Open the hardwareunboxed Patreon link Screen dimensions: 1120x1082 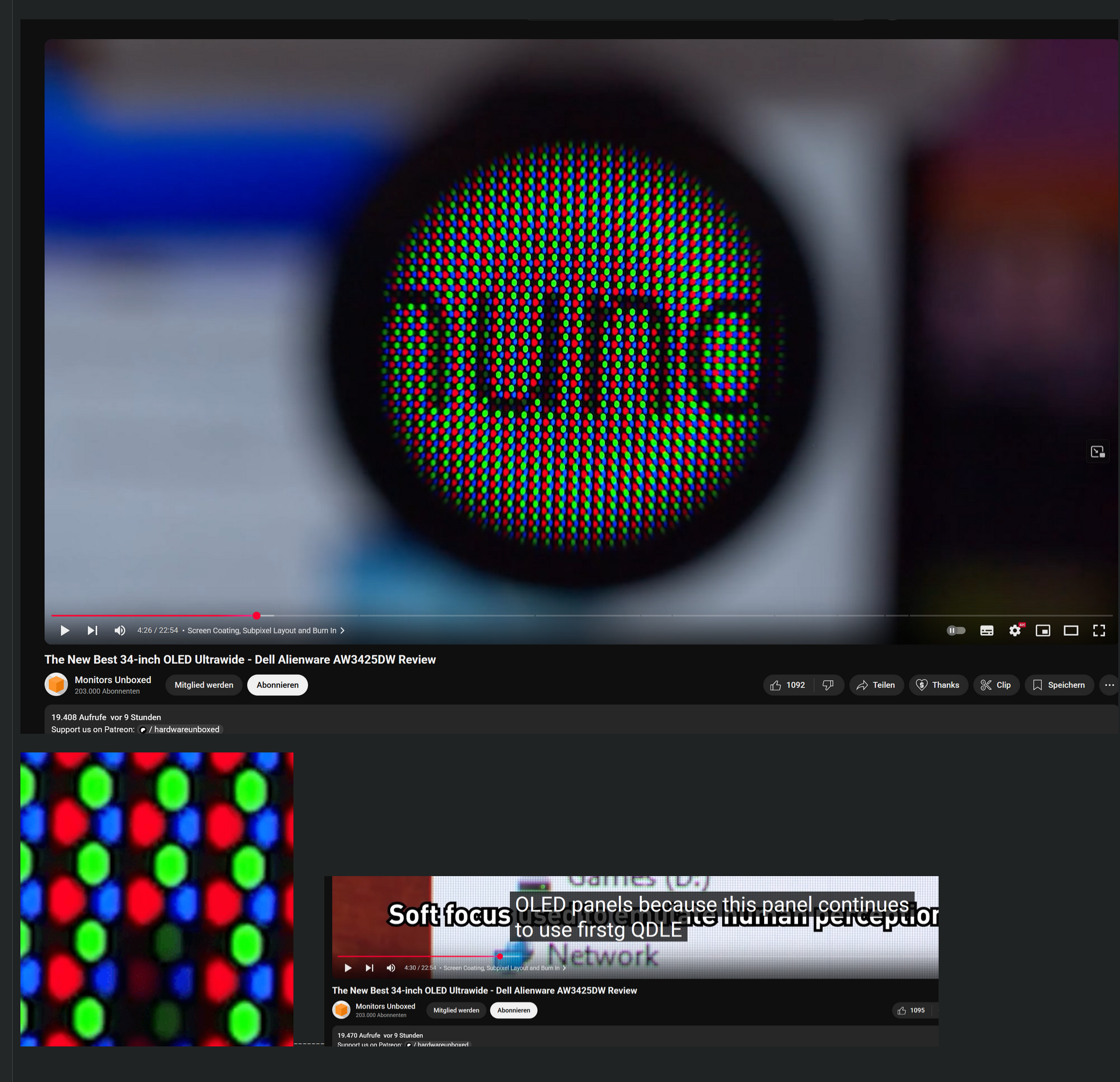[181, 729]
